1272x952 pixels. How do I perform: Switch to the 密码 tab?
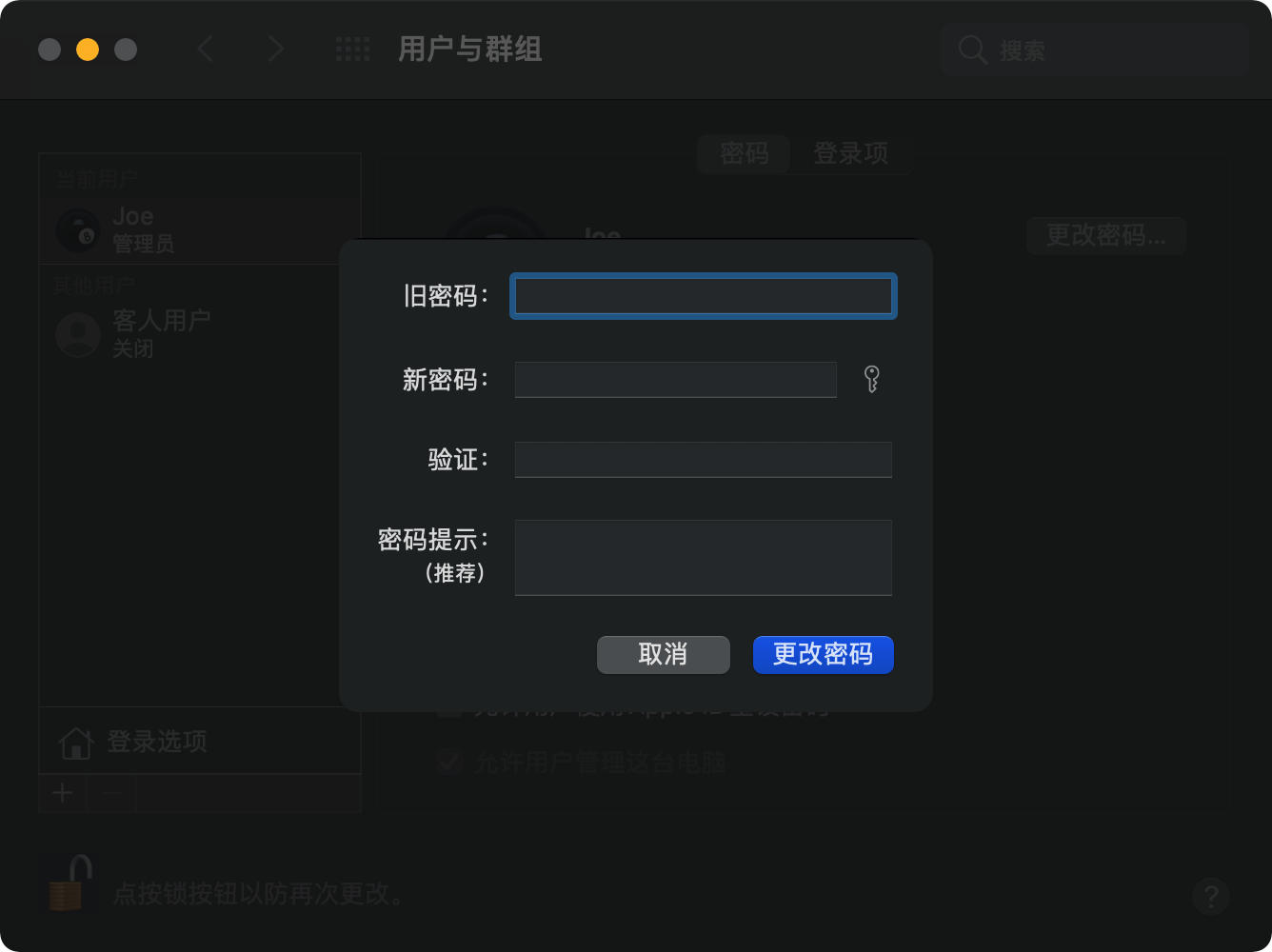click(x=744, y=153)
